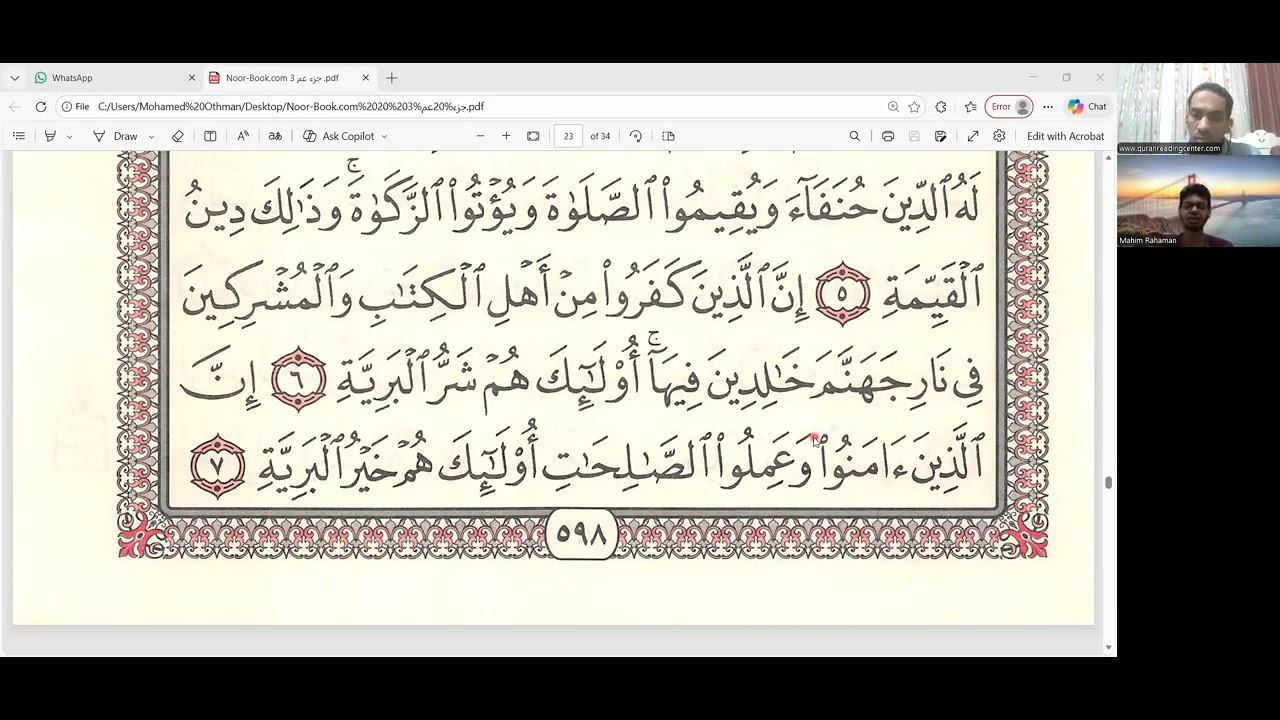Open browser settings and more menu
The height and width of the screenshot is (720, 1280).
click(x=1048, y=106)
